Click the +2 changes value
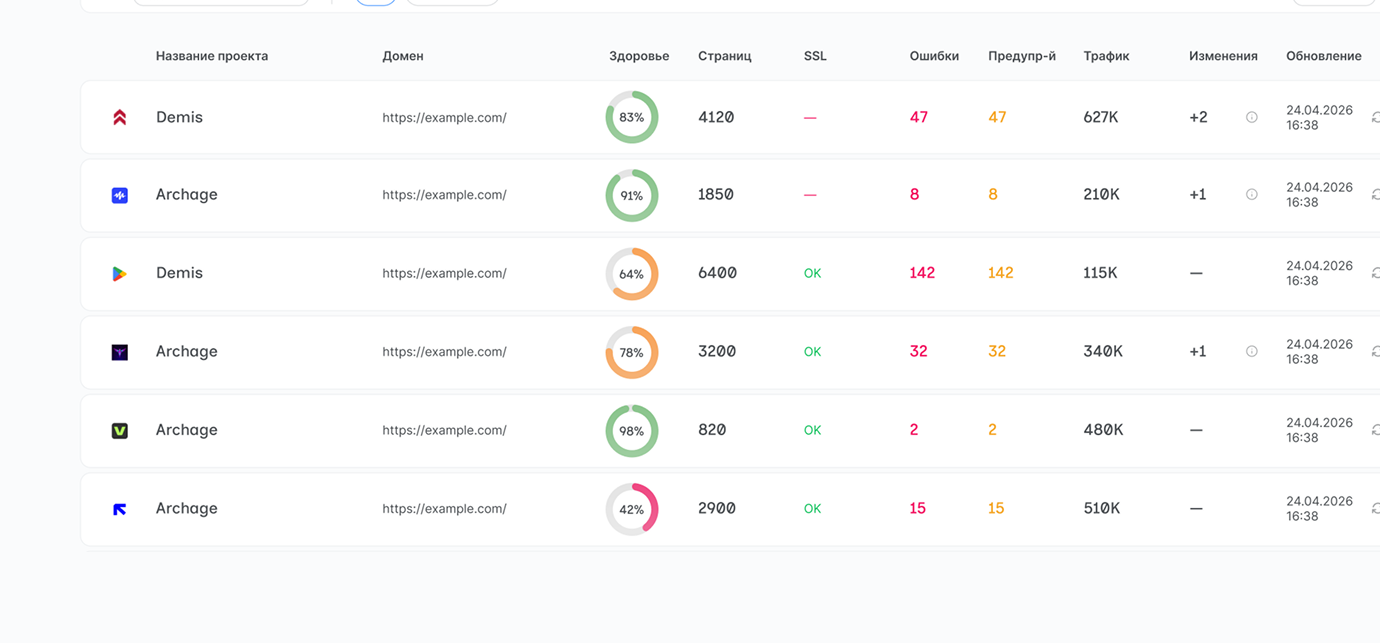 click(1198, 117)
